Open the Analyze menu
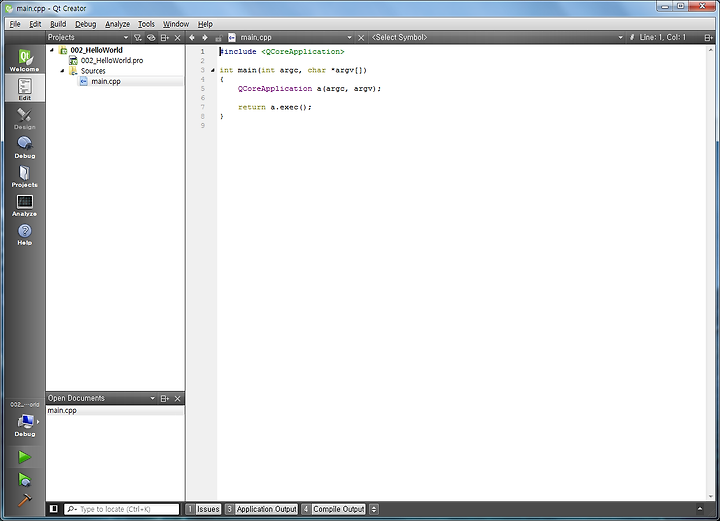Image resolution: width=720 pixels, height=521 pixels. [117, 24]
